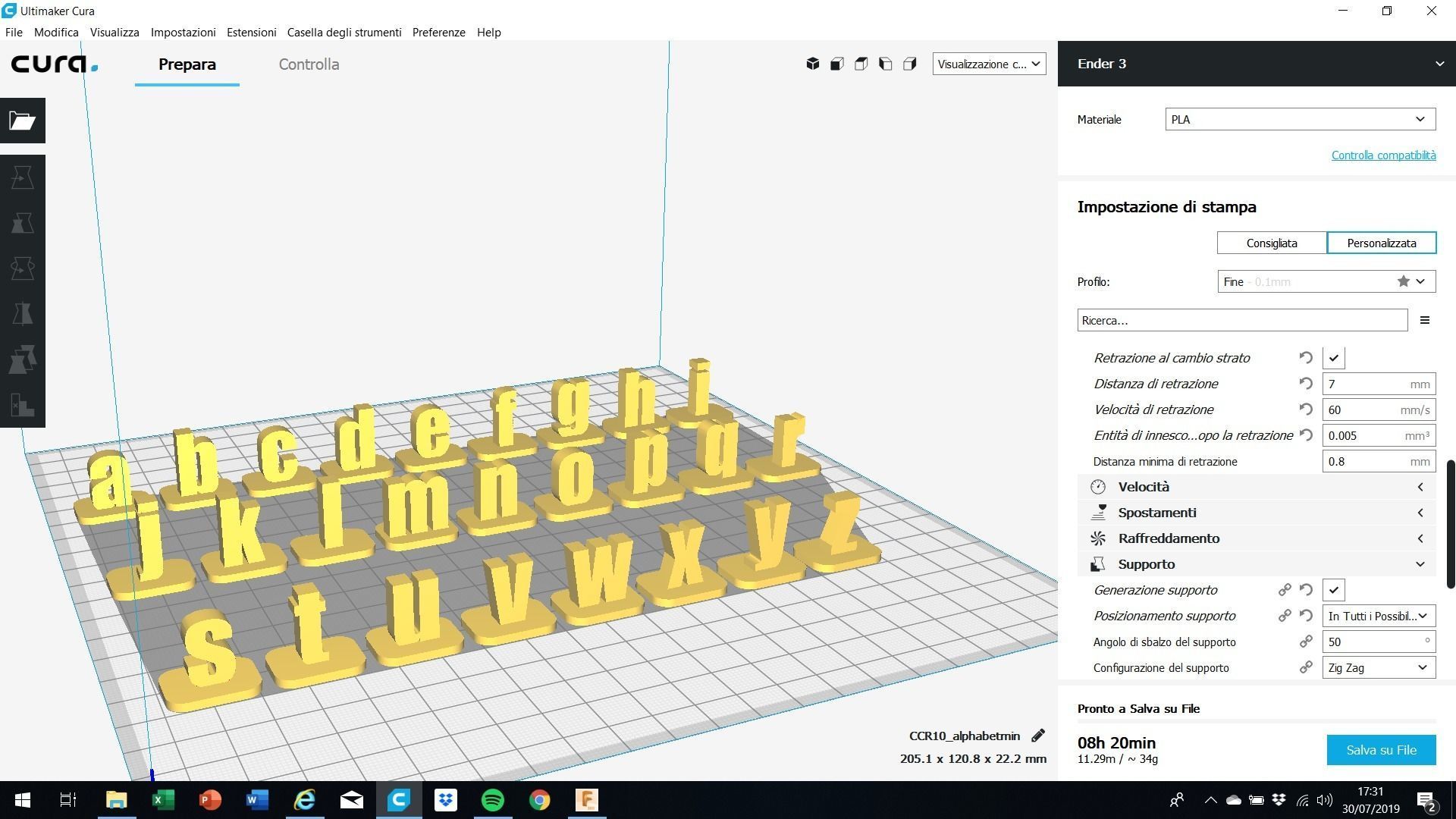The width and height of the screenshot is (1456, 819).
Task: Toggle Generazione supporto checkbox
Action: 1334,590
